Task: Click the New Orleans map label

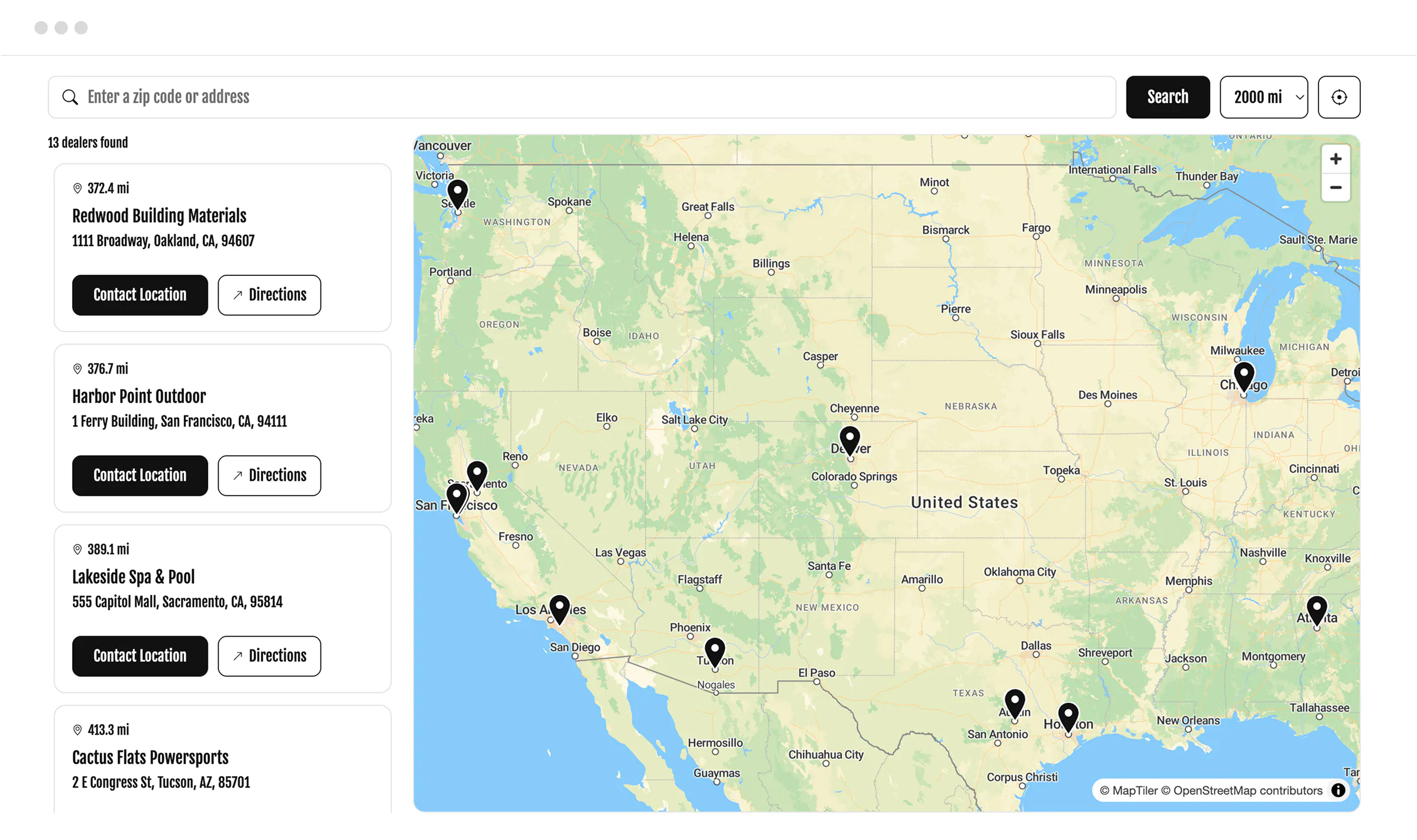Action: coord(1187,721)
